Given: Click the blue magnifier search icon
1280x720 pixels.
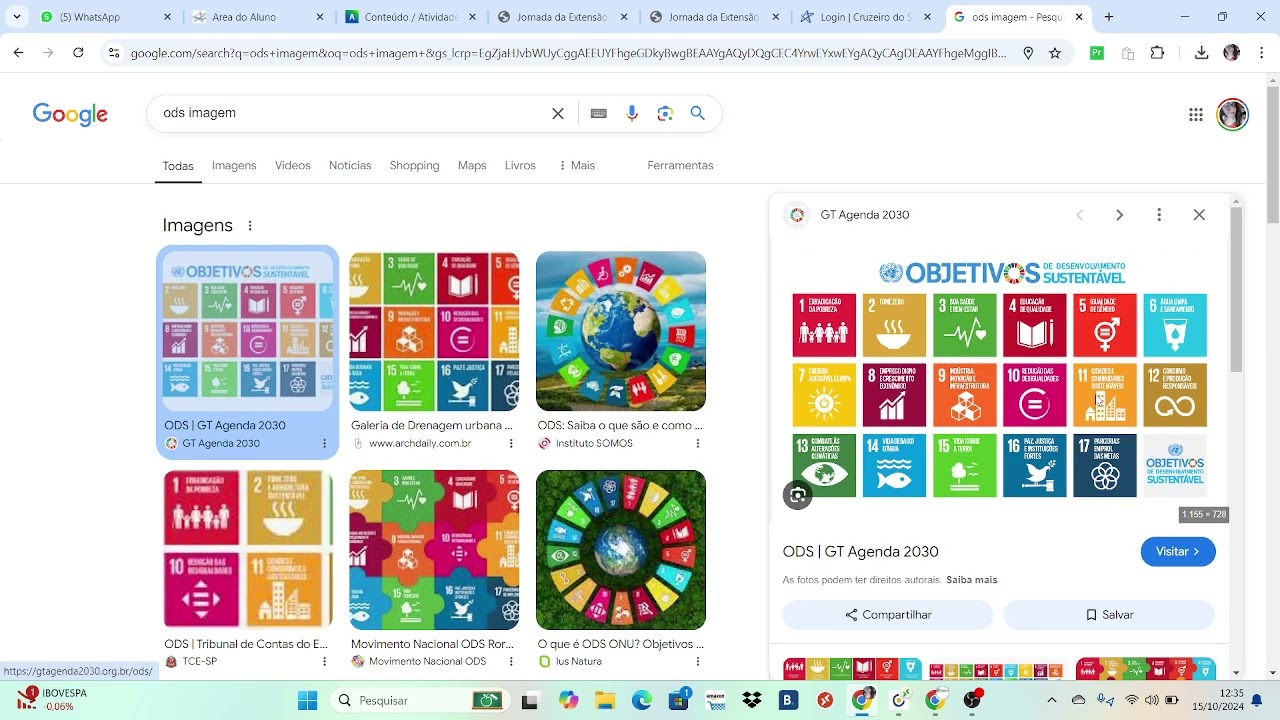Looking at the screenshot, I should click(698, 113).
